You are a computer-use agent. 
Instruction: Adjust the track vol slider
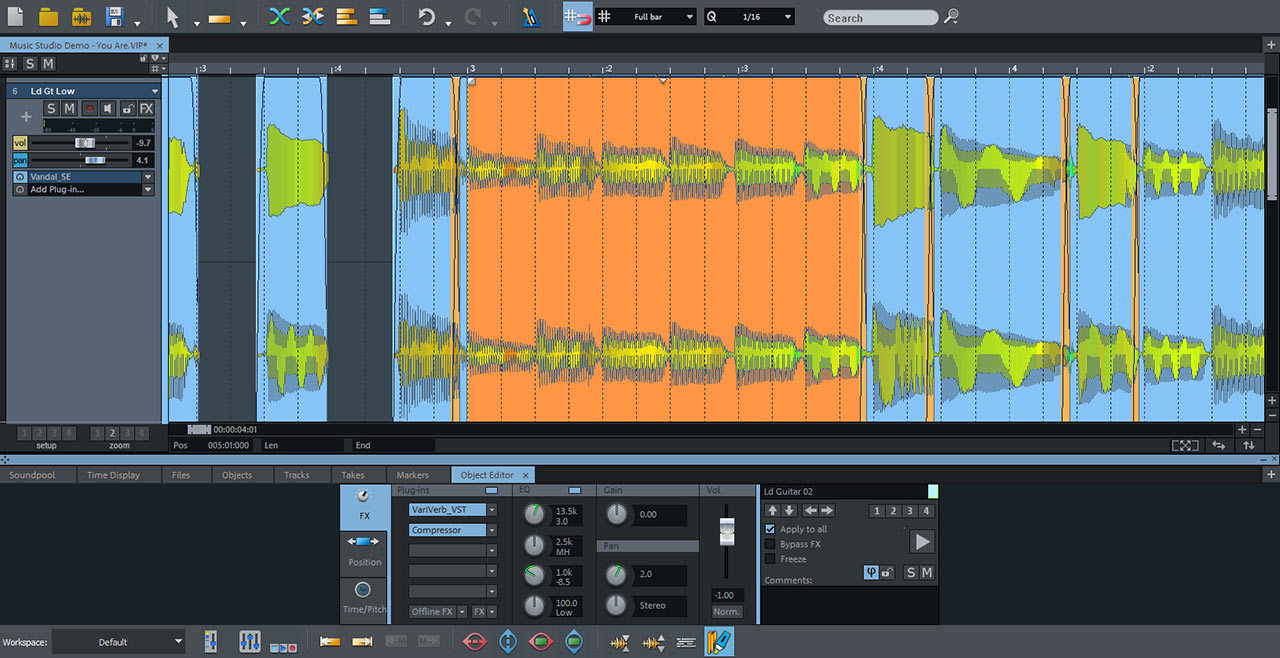(84, 143)
